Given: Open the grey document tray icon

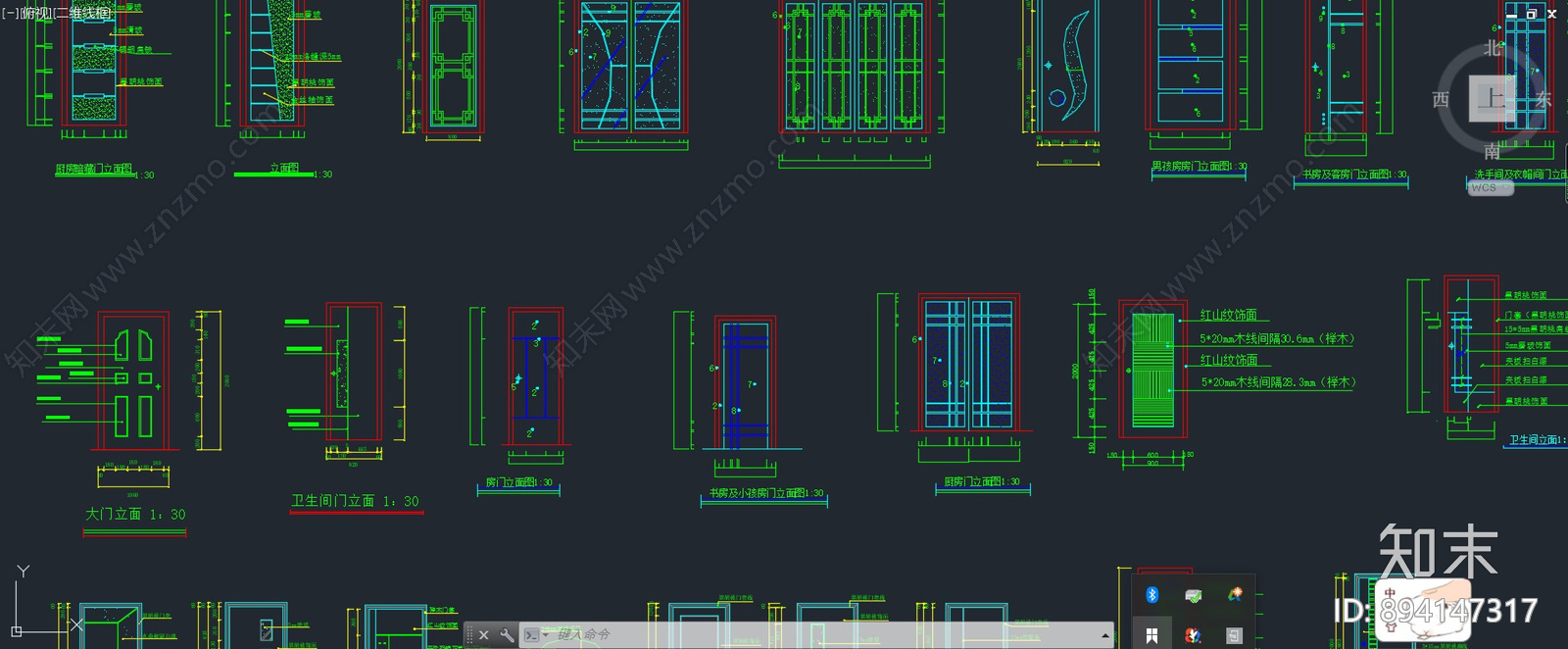Looking at the screenshot, I should click(1235, 635).
